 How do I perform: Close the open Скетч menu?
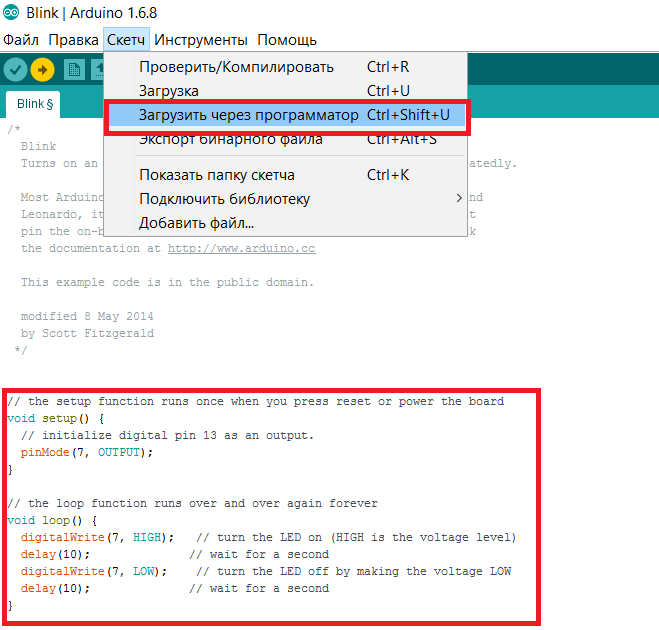point(126,40)
